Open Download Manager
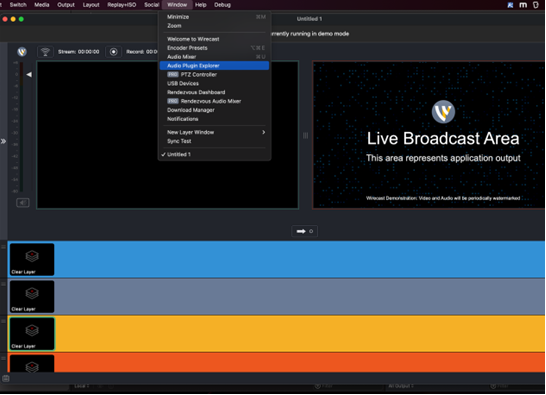 214,110
